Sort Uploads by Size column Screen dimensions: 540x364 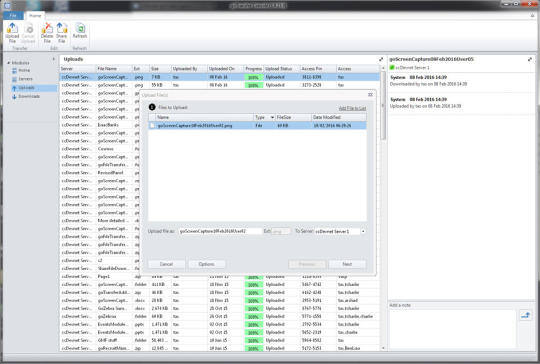click(x=160, y=69)
